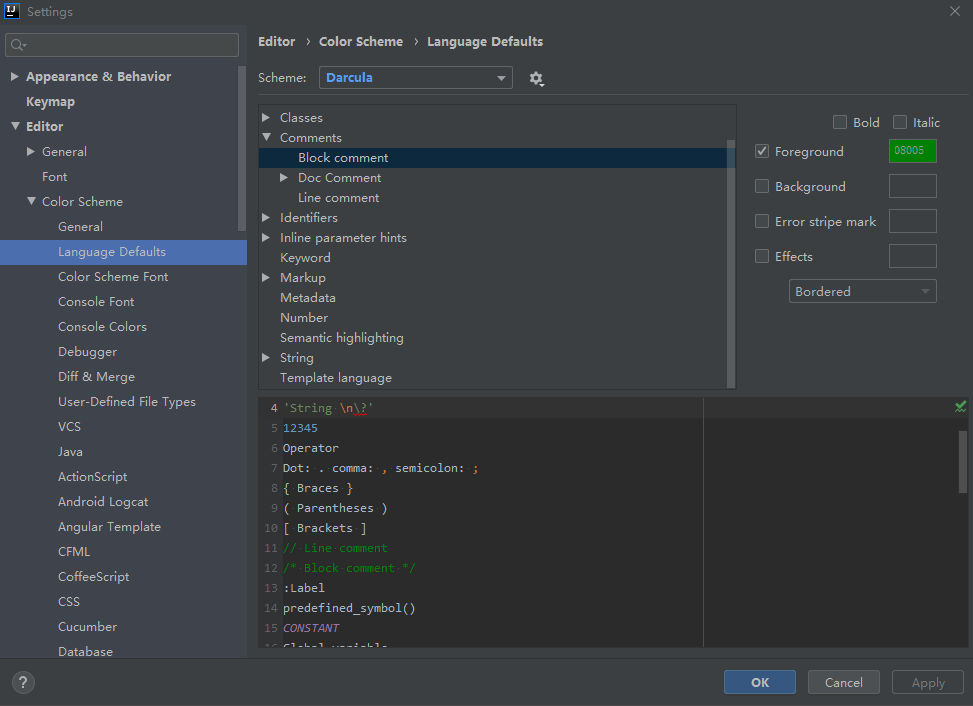This screenshot has height=706, width=973.
Task: Uncheck the Foreground checkbox
Action: tap(762, 151)
